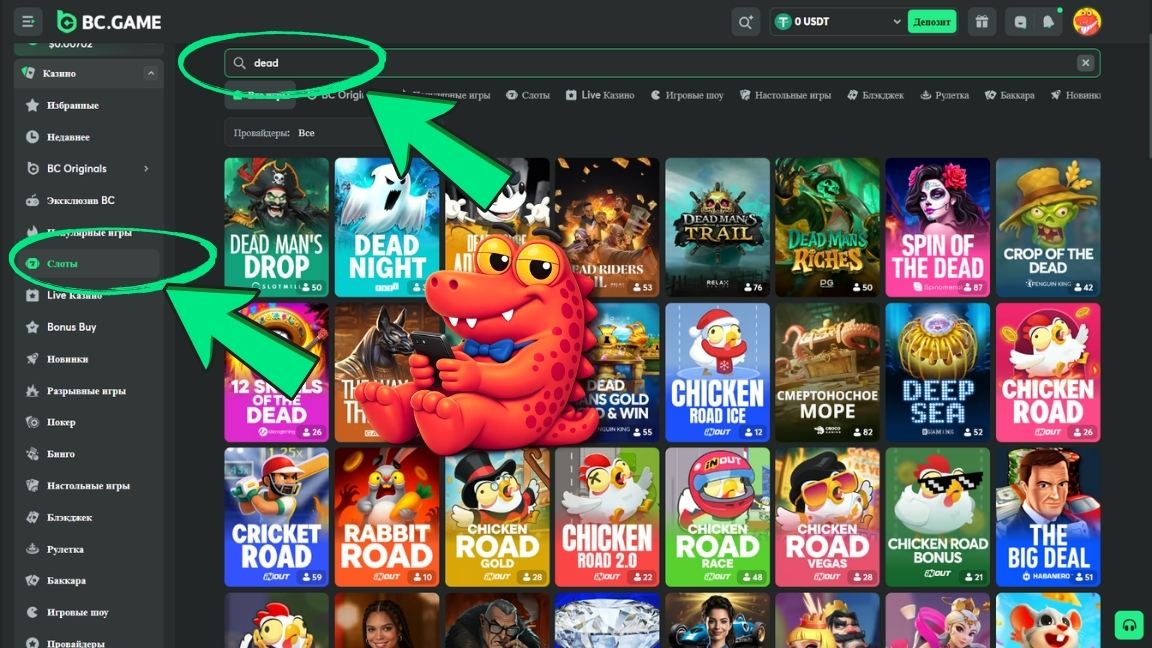Open Разрывные игры in sidebar
The image size is (1152, 648).
click(87, 391)
